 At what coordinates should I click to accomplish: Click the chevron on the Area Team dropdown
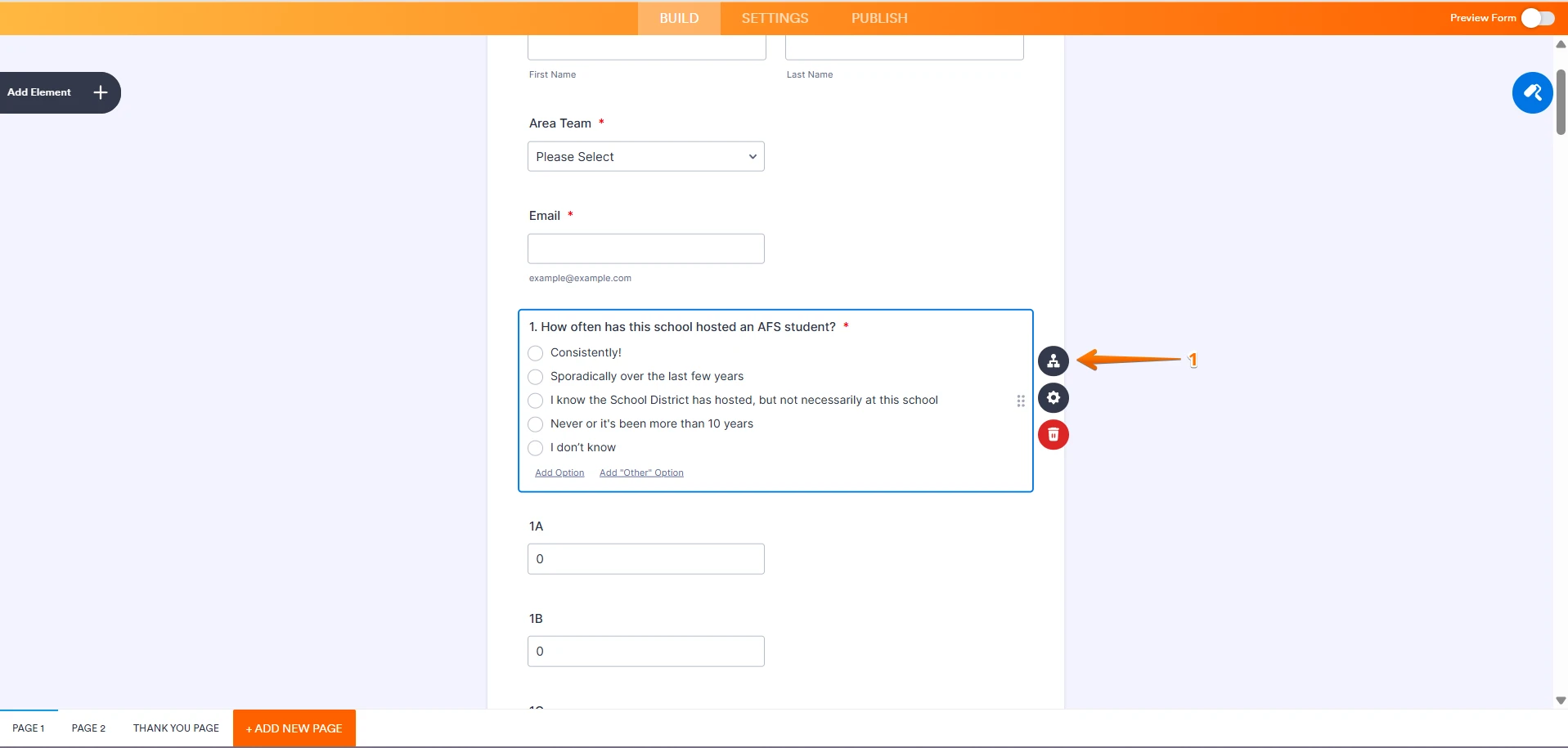tap(751, 156)
